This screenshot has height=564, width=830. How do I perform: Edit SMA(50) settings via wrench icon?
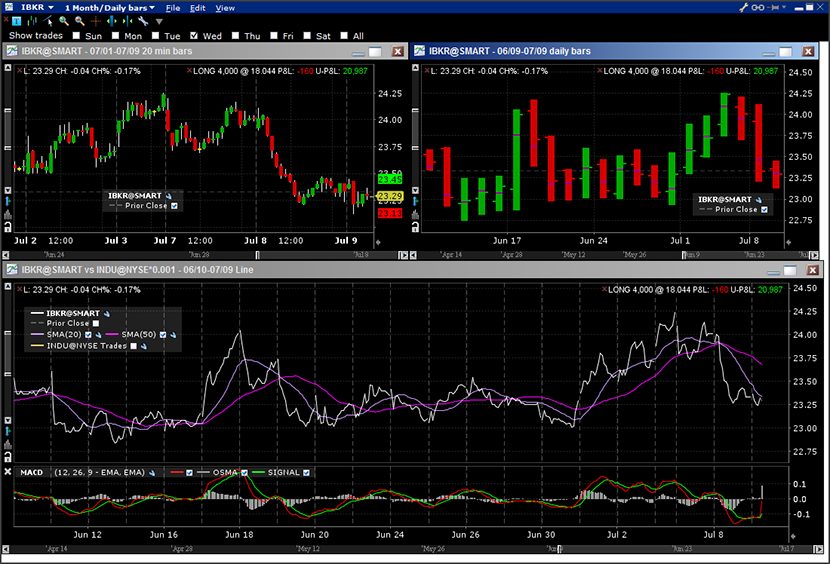click(173, 335)
